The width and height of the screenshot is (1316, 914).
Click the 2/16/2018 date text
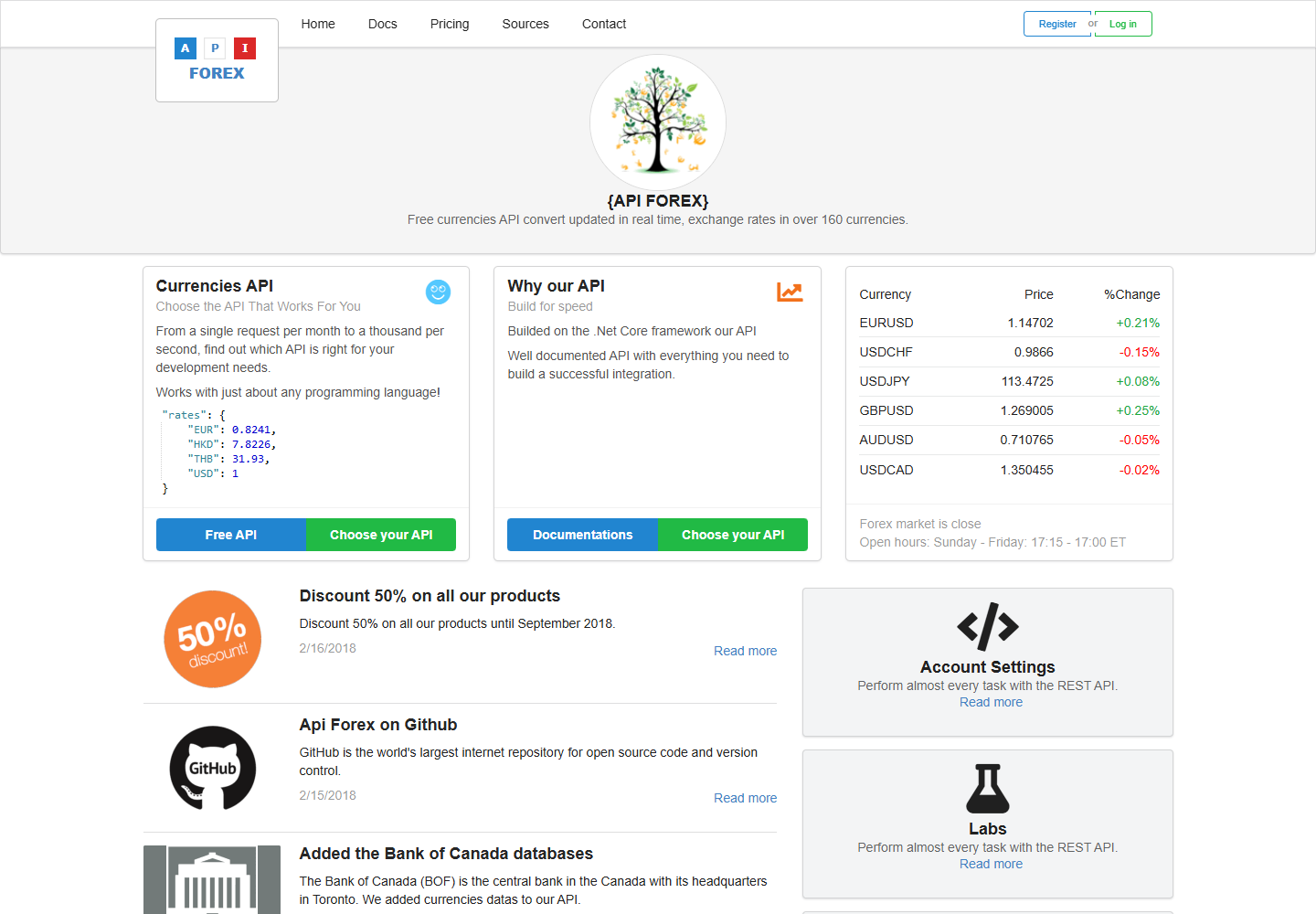328,648
